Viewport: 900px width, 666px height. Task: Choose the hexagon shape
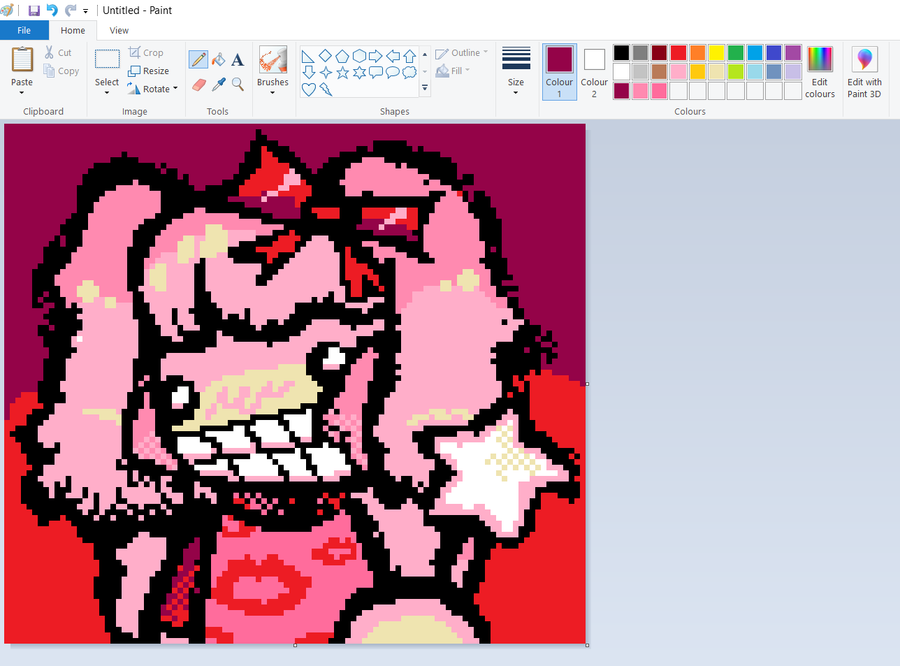pos(359,56)
